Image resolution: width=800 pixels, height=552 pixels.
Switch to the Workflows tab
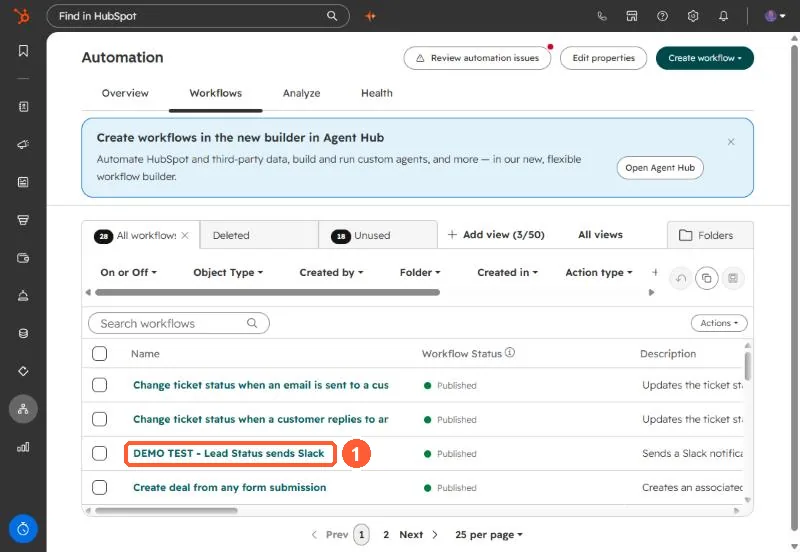(x=216, y=93)
